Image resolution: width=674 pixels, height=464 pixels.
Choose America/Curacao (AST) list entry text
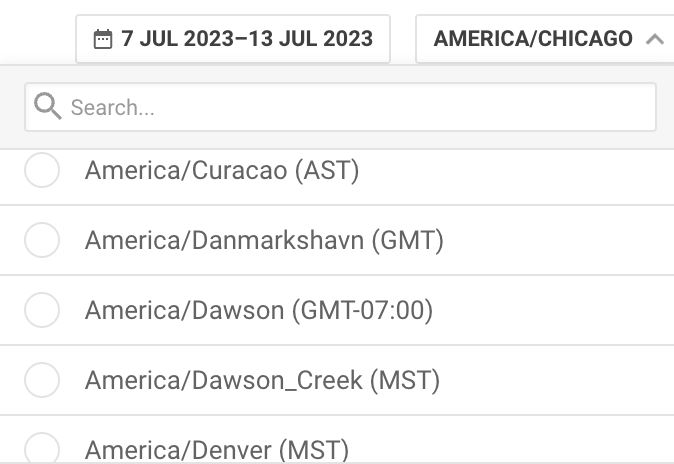click(x=222, y=170)
